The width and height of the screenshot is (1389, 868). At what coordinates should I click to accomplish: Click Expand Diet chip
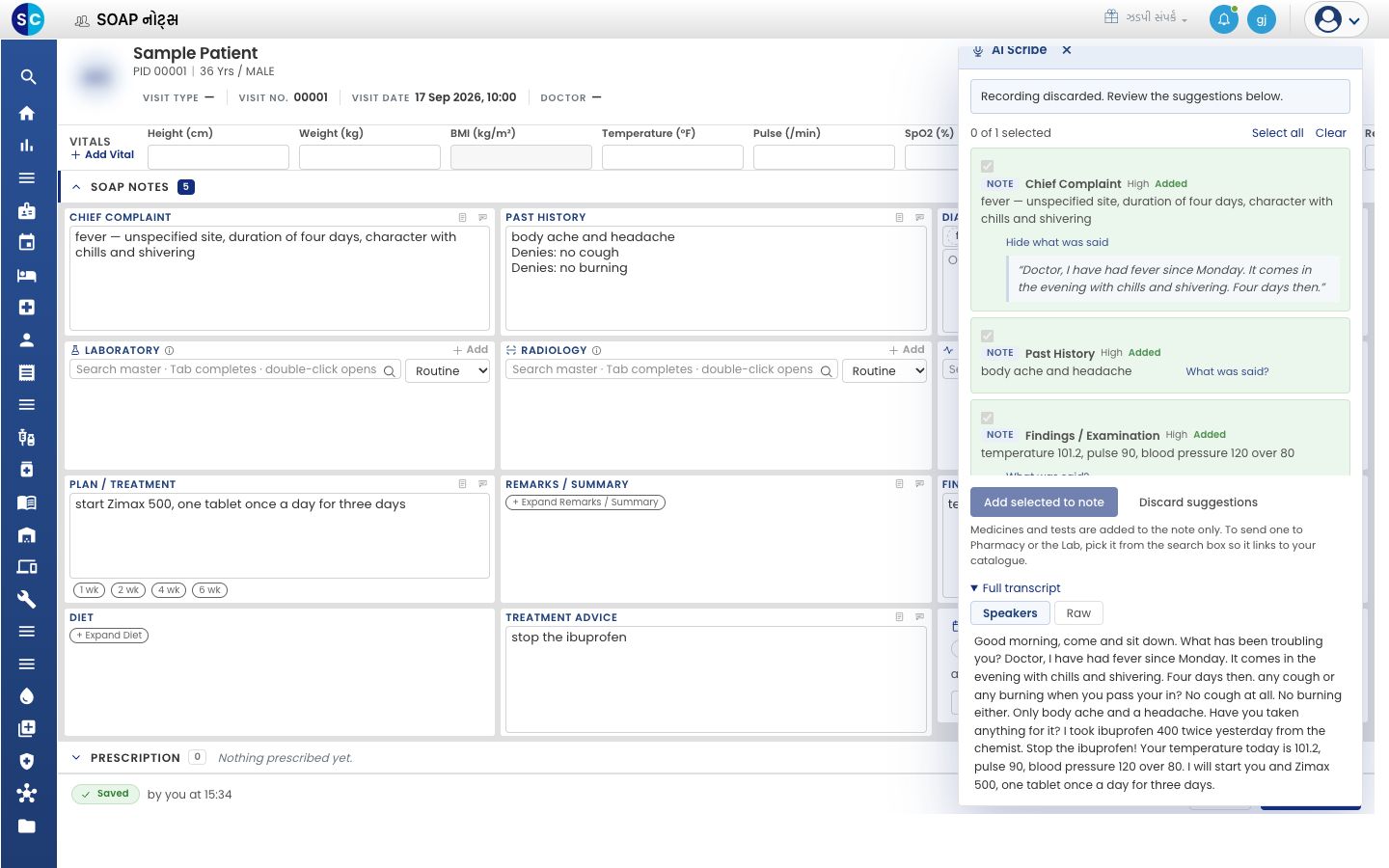pos(109,636)
